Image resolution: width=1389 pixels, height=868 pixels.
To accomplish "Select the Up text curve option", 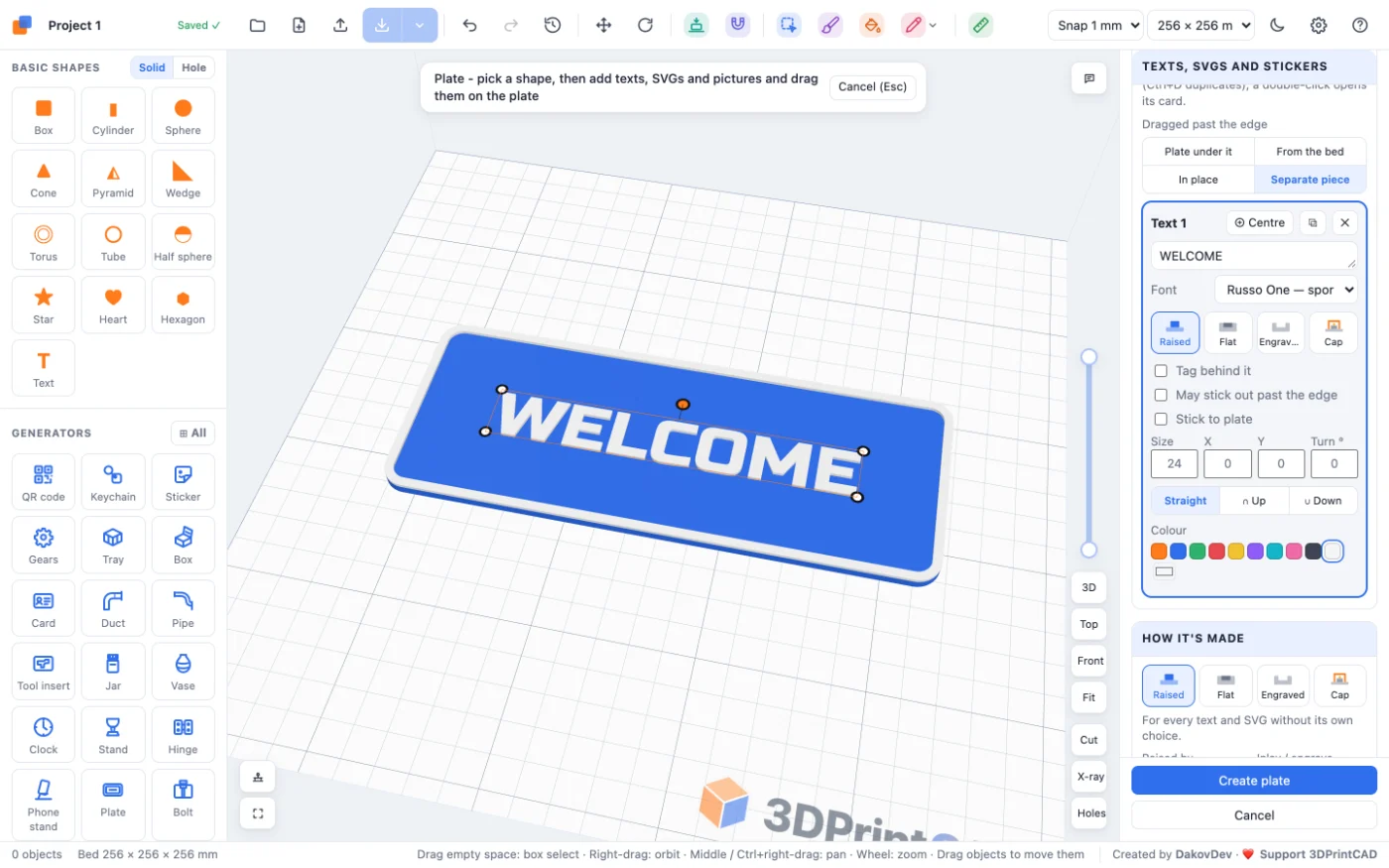I will click(x=1254, y=501).
